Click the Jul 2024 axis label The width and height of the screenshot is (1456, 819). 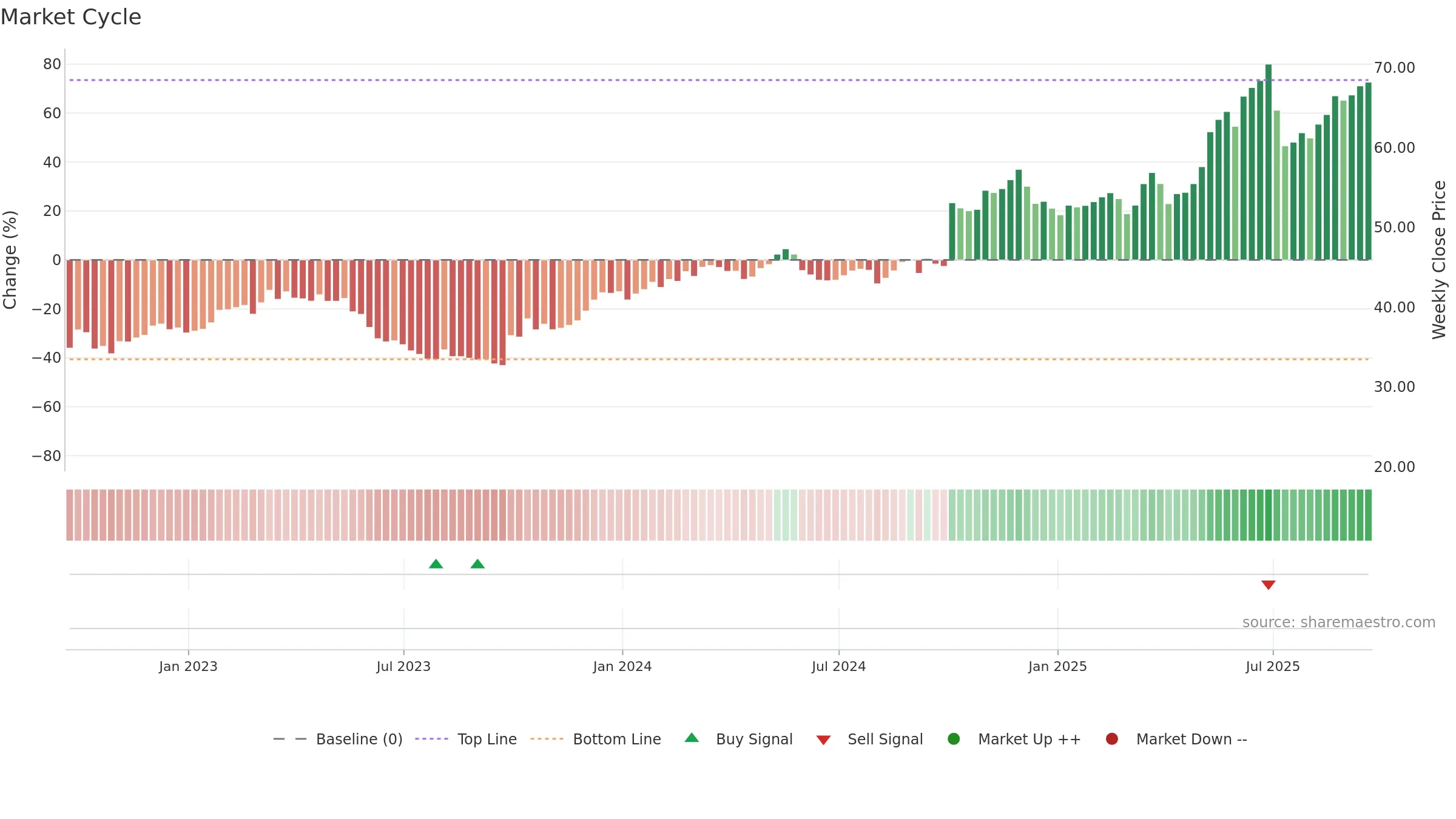pyautogui.click(x=839, y=666)
